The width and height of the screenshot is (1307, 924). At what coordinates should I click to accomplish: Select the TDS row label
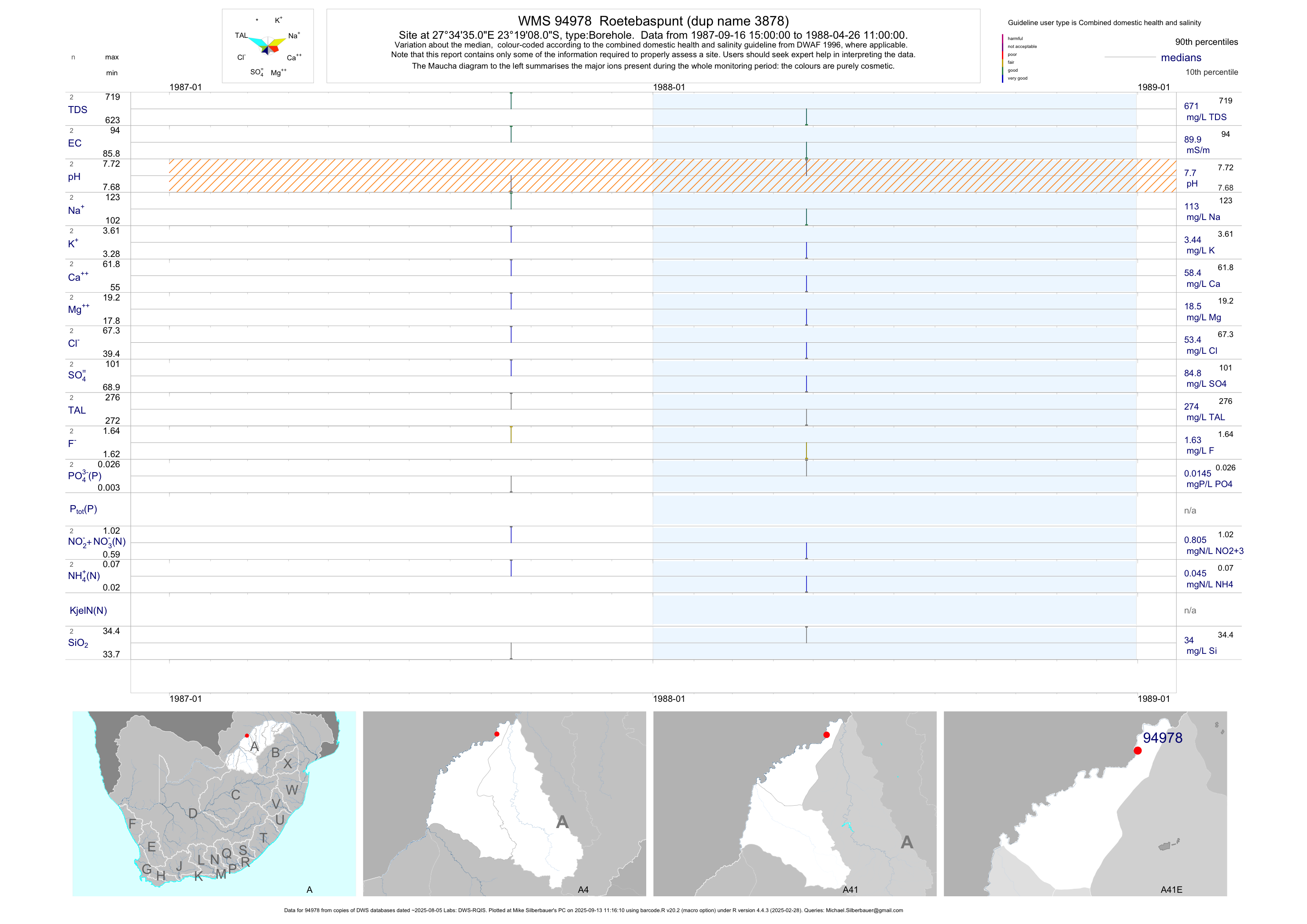point(77,110)
